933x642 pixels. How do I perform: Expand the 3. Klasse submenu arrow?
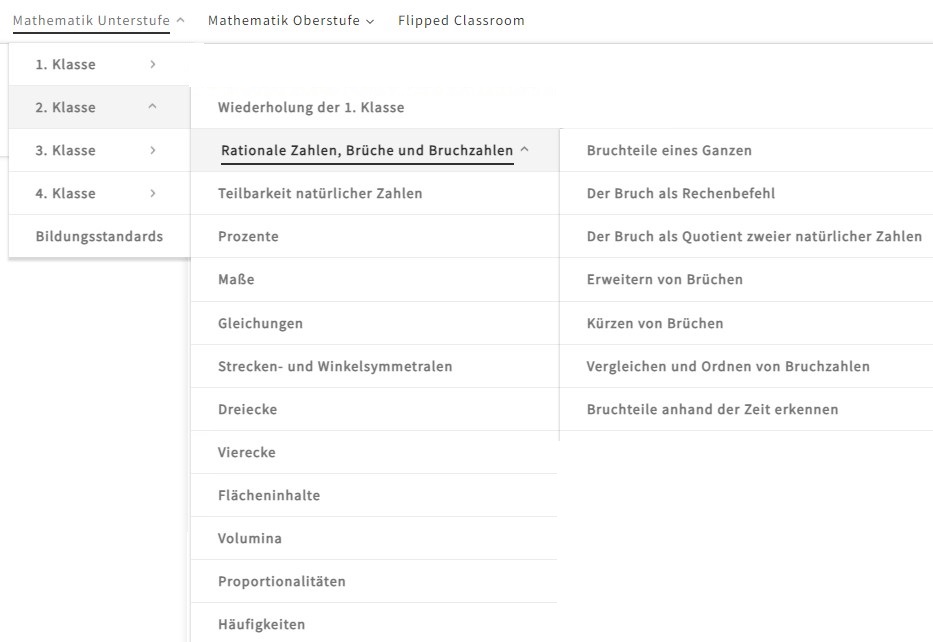click(x=152, y=151)
